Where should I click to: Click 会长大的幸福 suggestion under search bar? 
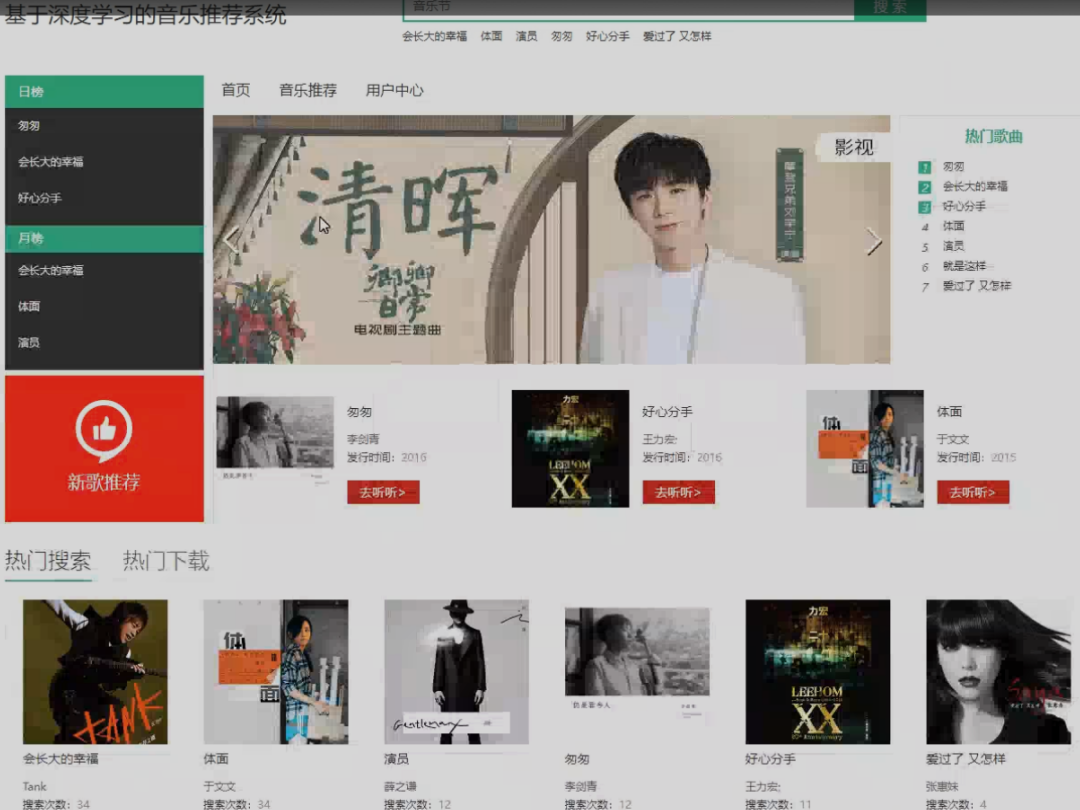435,36
